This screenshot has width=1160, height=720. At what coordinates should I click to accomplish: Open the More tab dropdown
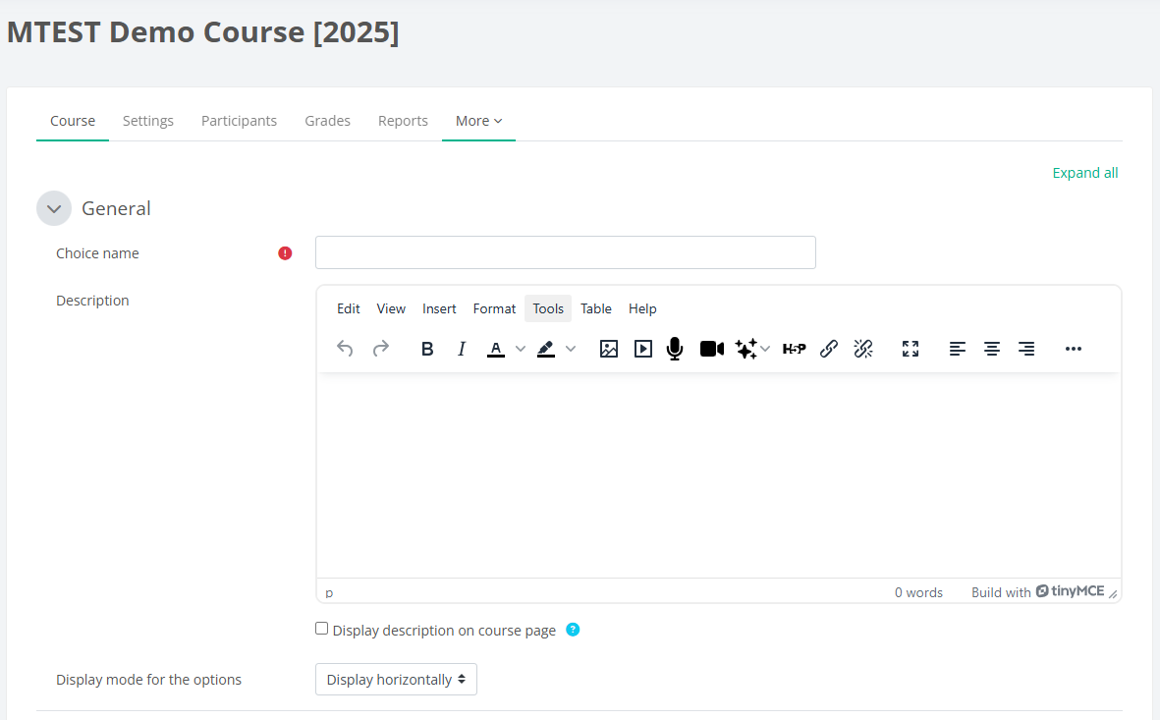click(478, 121)
